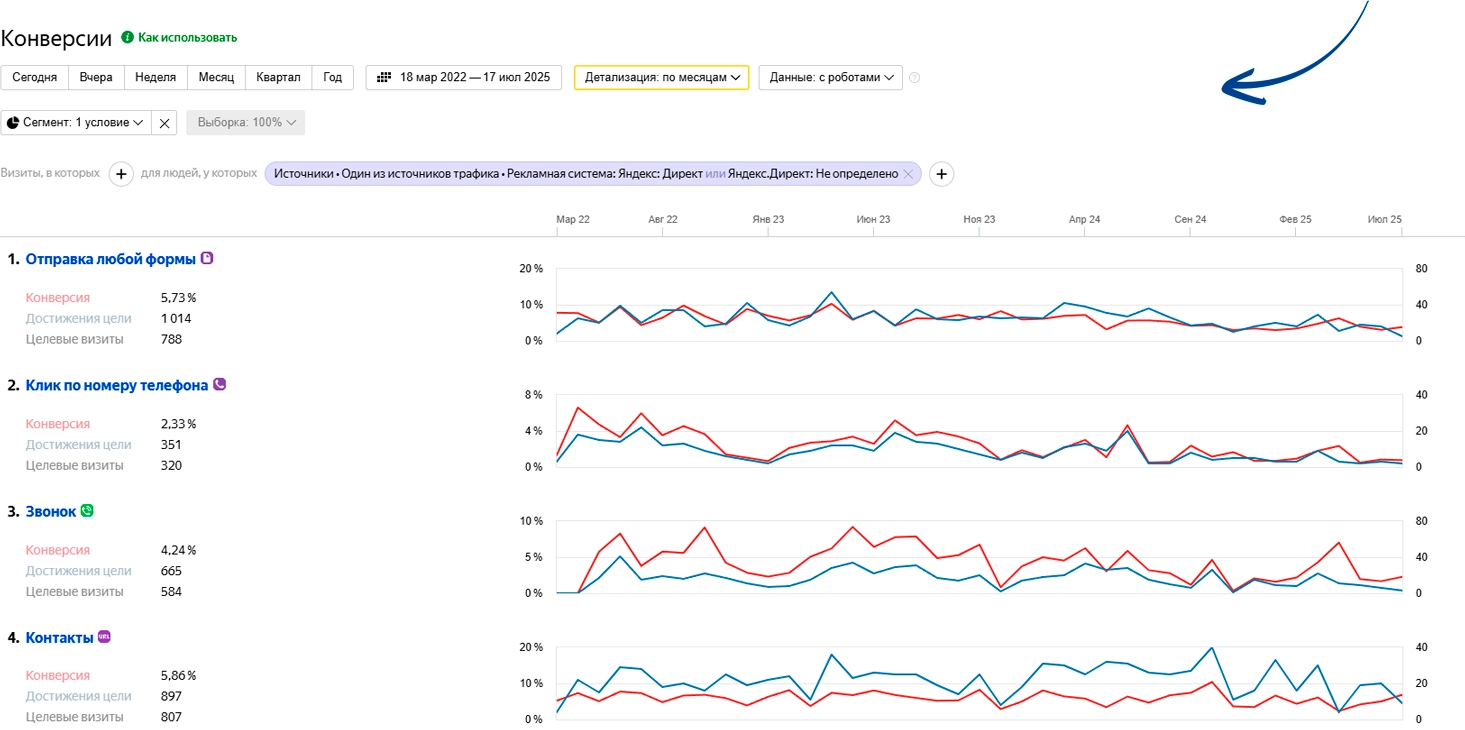Add a people condition plus after filter chip
The image size is (1465, 730).
[941, 174]
